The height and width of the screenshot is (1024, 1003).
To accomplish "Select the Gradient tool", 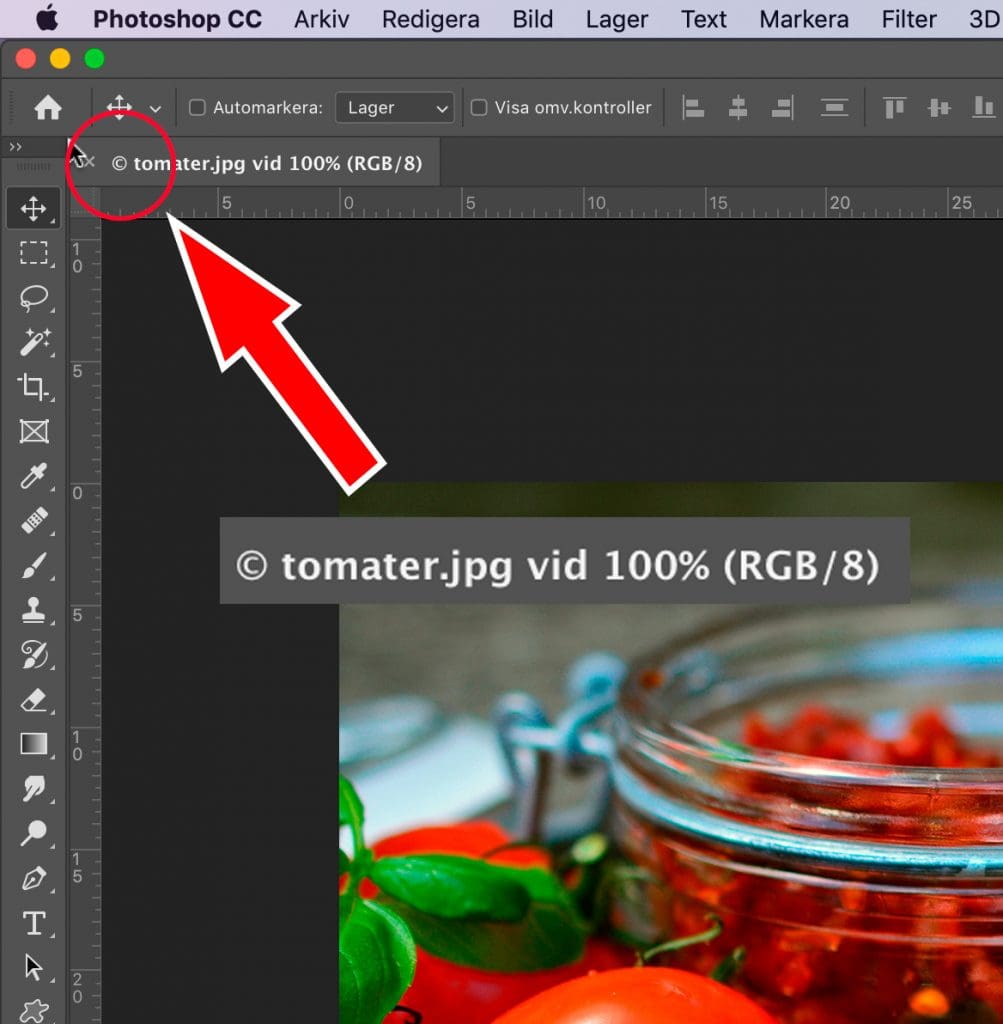I will (33, 744).
